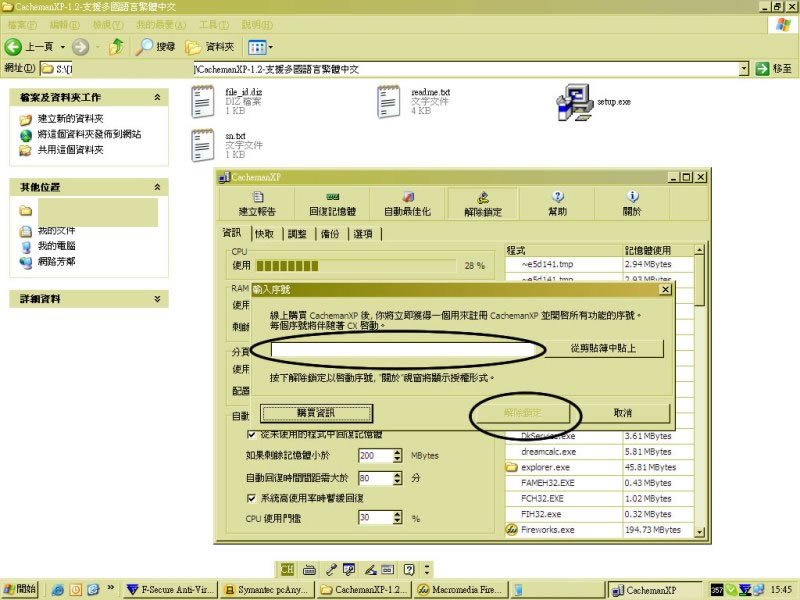Decrease the 80 分 interval with down arrow

[397, 481]
